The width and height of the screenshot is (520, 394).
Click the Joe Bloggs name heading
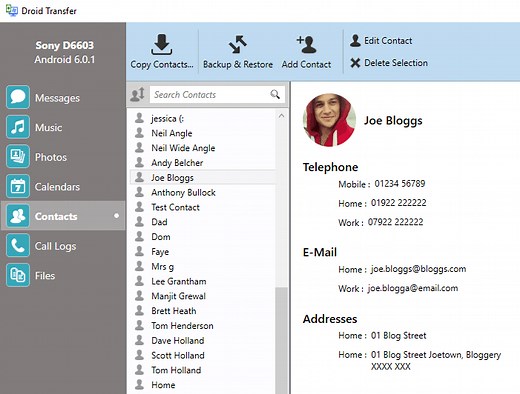pyautogui.click(x=393, y=121)
